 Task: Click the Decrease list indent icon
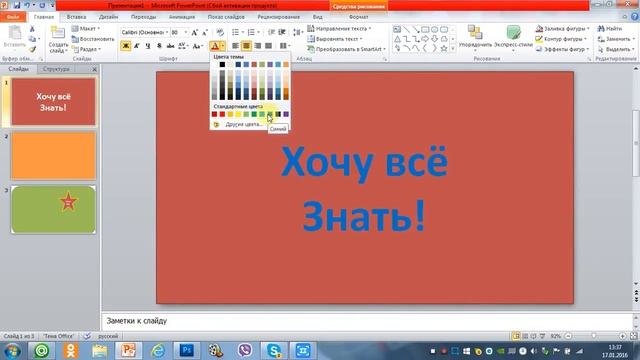click(x=271, y=32)
